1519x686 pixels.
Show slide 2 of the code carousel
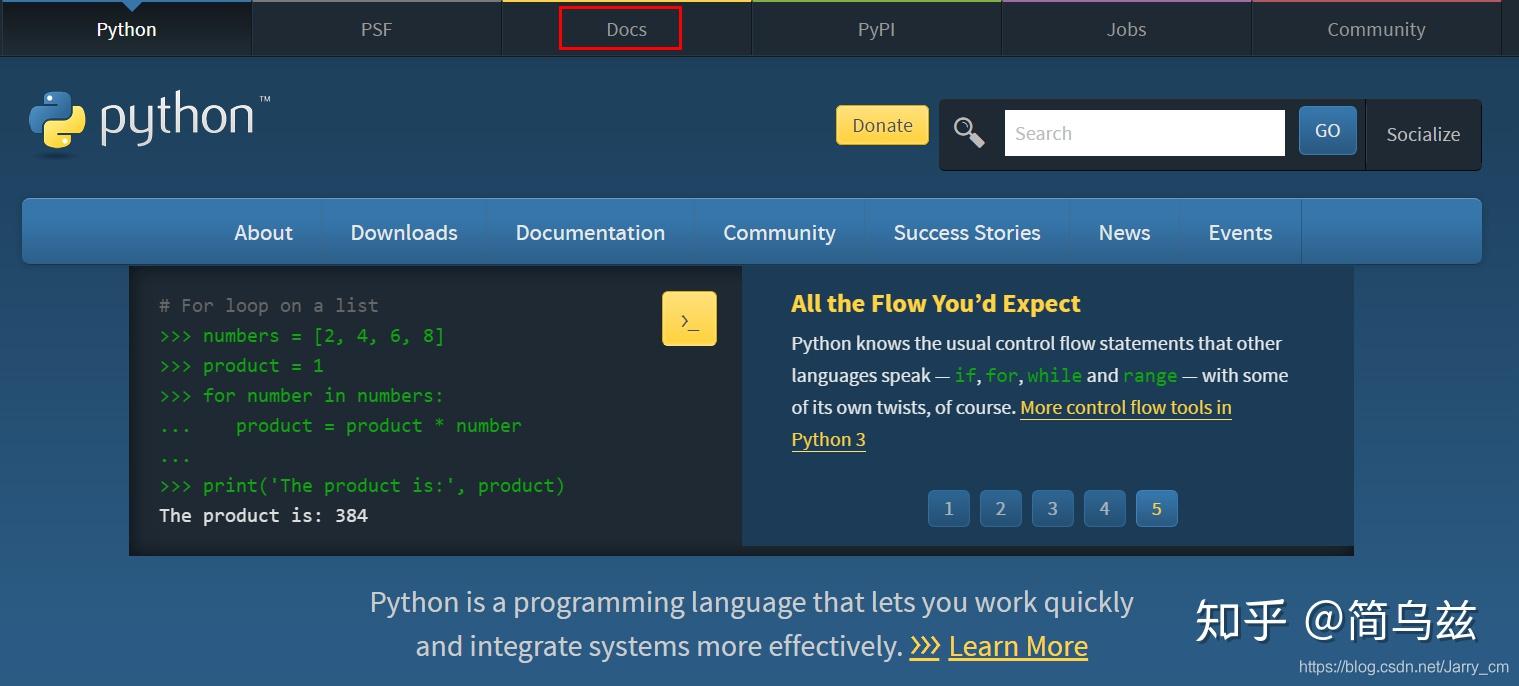click(x=1001, y=509)
